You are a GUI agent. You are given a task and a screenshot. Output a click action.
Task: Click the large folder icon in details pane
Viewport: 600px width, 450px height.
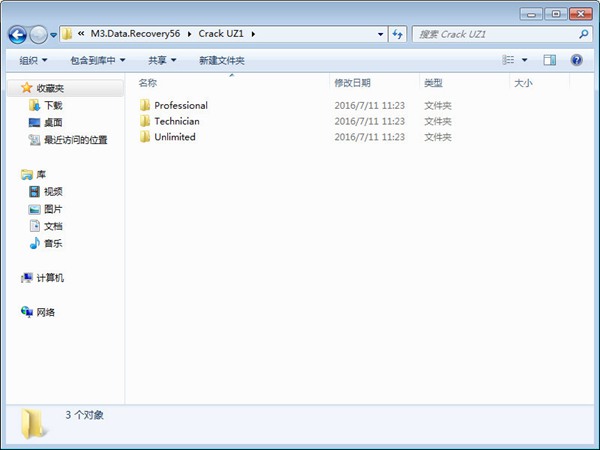[34, 423]
